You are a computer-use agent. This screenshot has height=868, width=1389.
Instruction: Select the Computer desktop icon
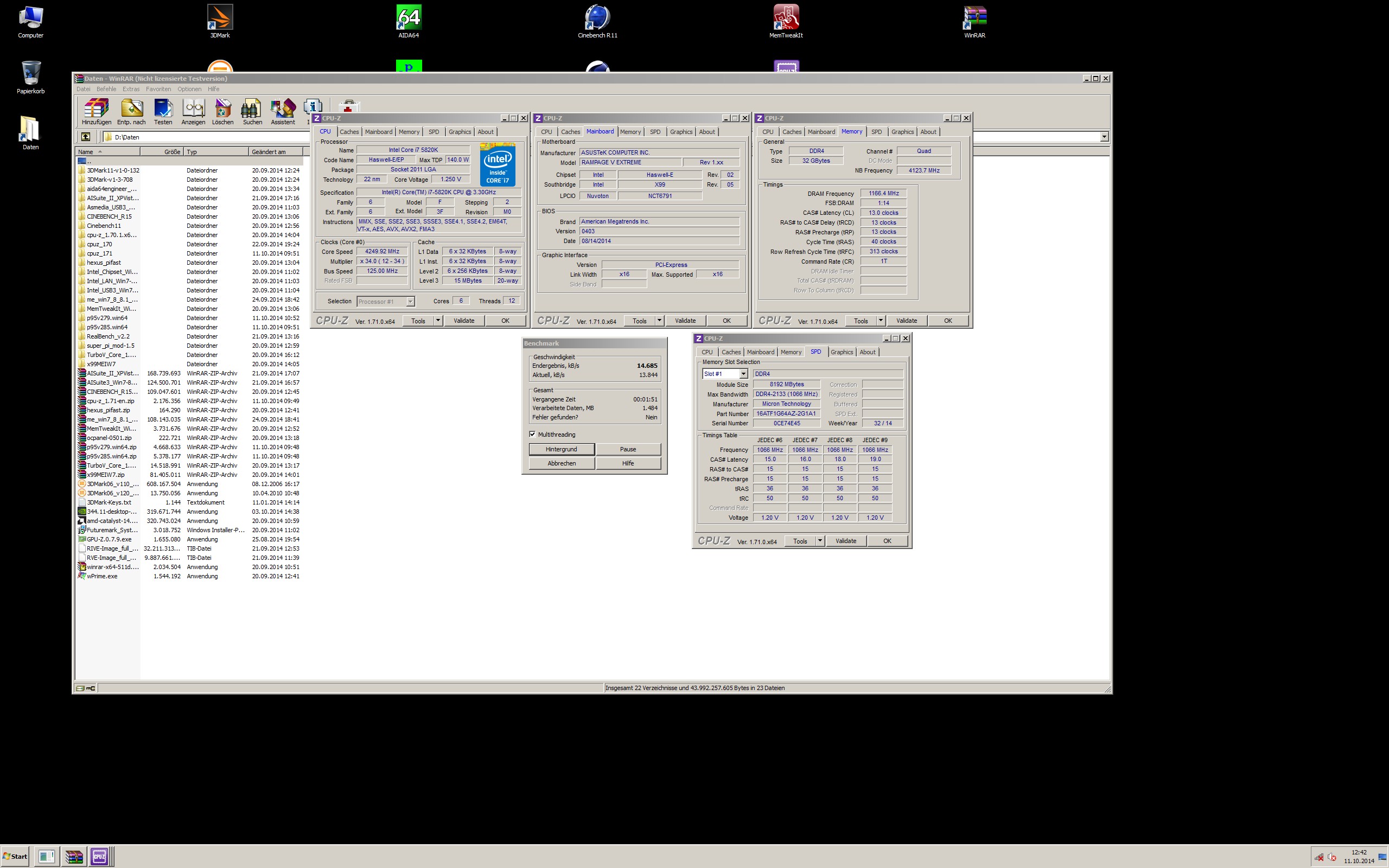coord(30,22)
